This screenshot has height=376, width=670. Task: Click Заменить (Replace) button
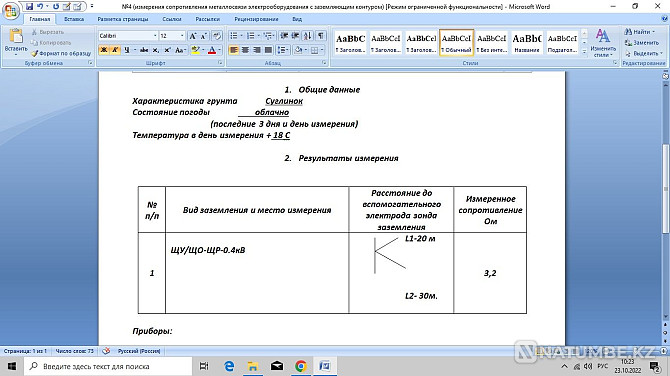pyautogui.click(x=642, y=43)
